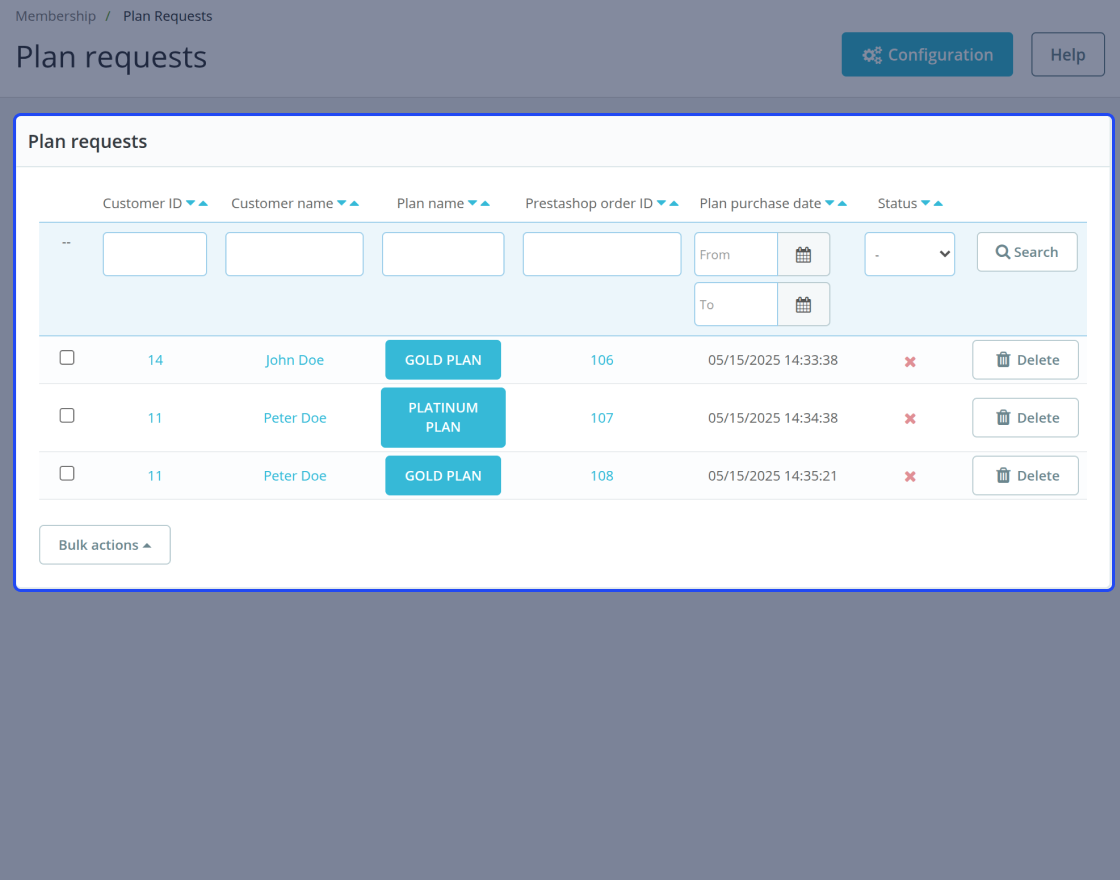1120x880 pixels.
Task: Focus the Prestashop order ID filter field
Action: (602, 254)
